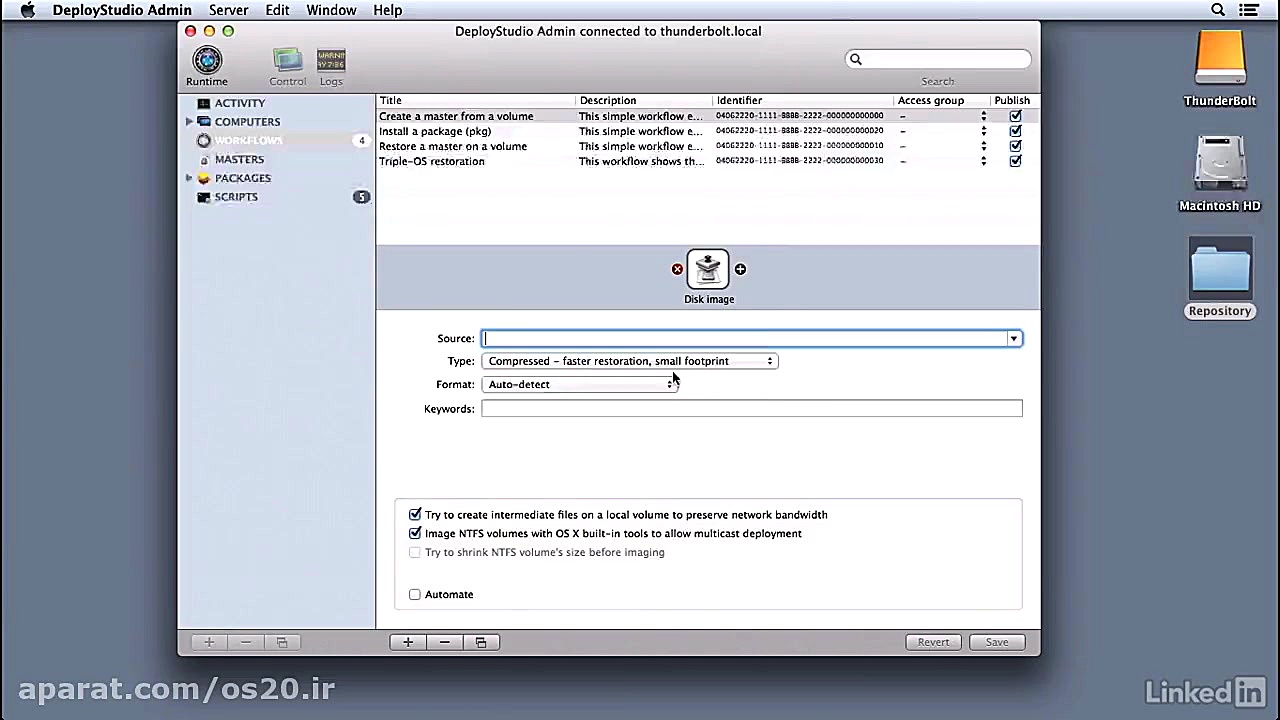This screenshot has height=720, width=1280.
Task: Open the Format Auto-detect popup
Action: coord(580,384)
